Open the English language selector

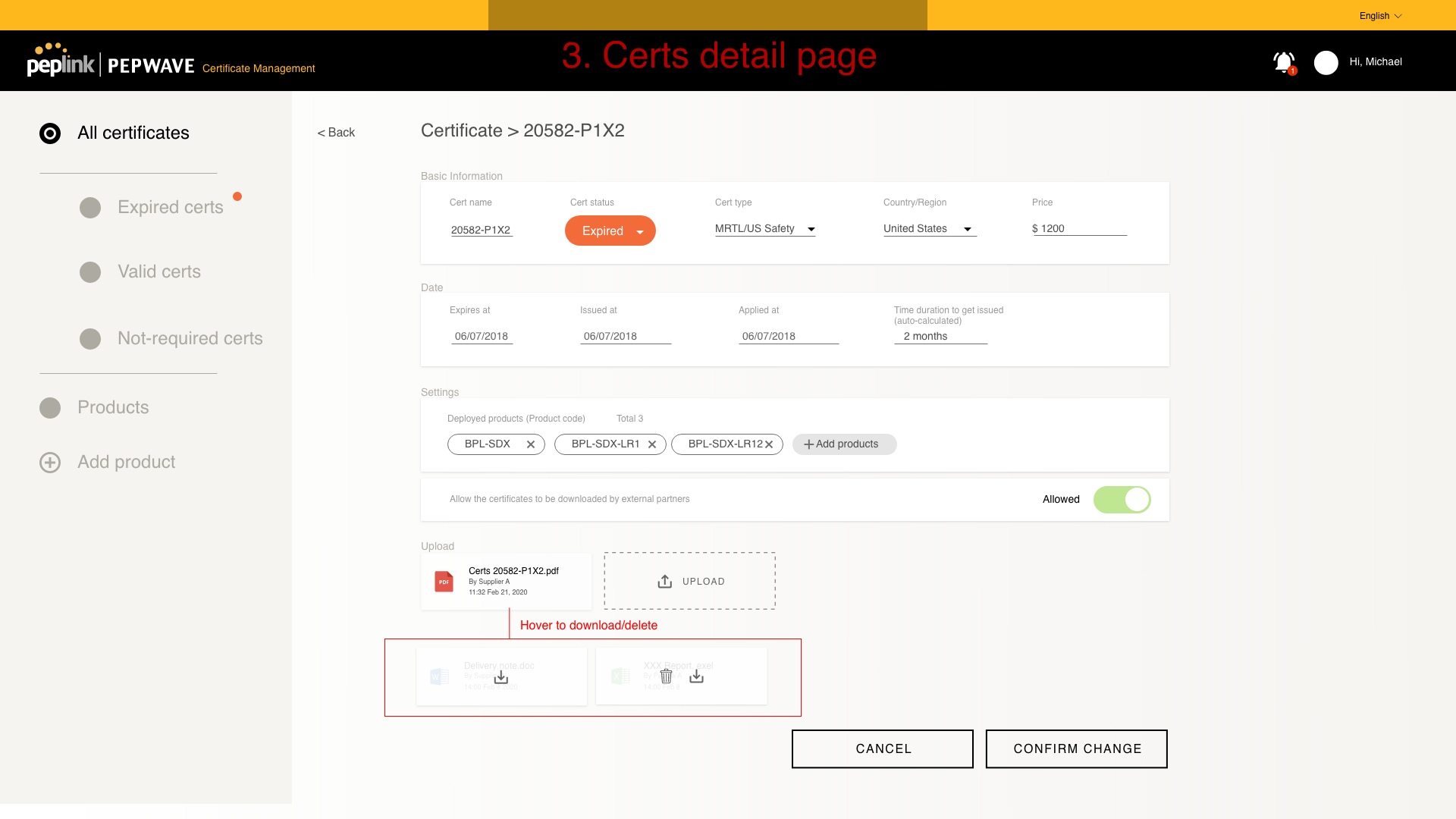click(x=1380, y=16)
